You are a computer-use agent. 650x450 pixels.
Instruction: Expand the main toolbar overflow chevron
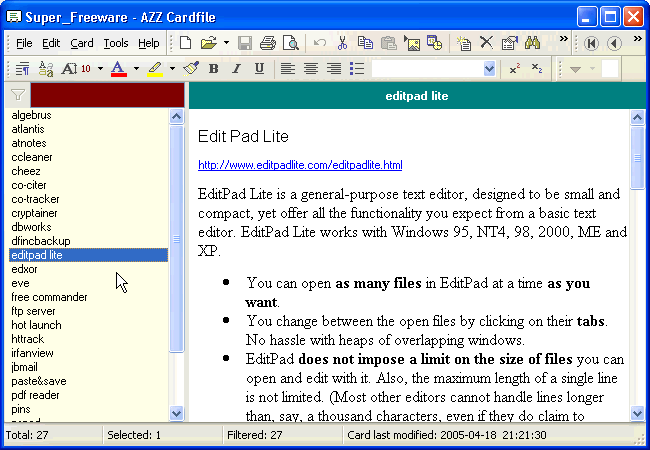coord(563,39)
